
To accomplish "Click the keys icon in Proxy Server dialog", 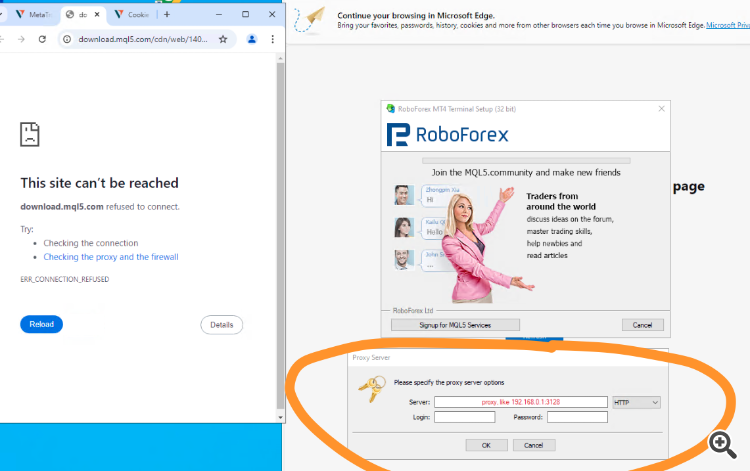I will 372,388.
